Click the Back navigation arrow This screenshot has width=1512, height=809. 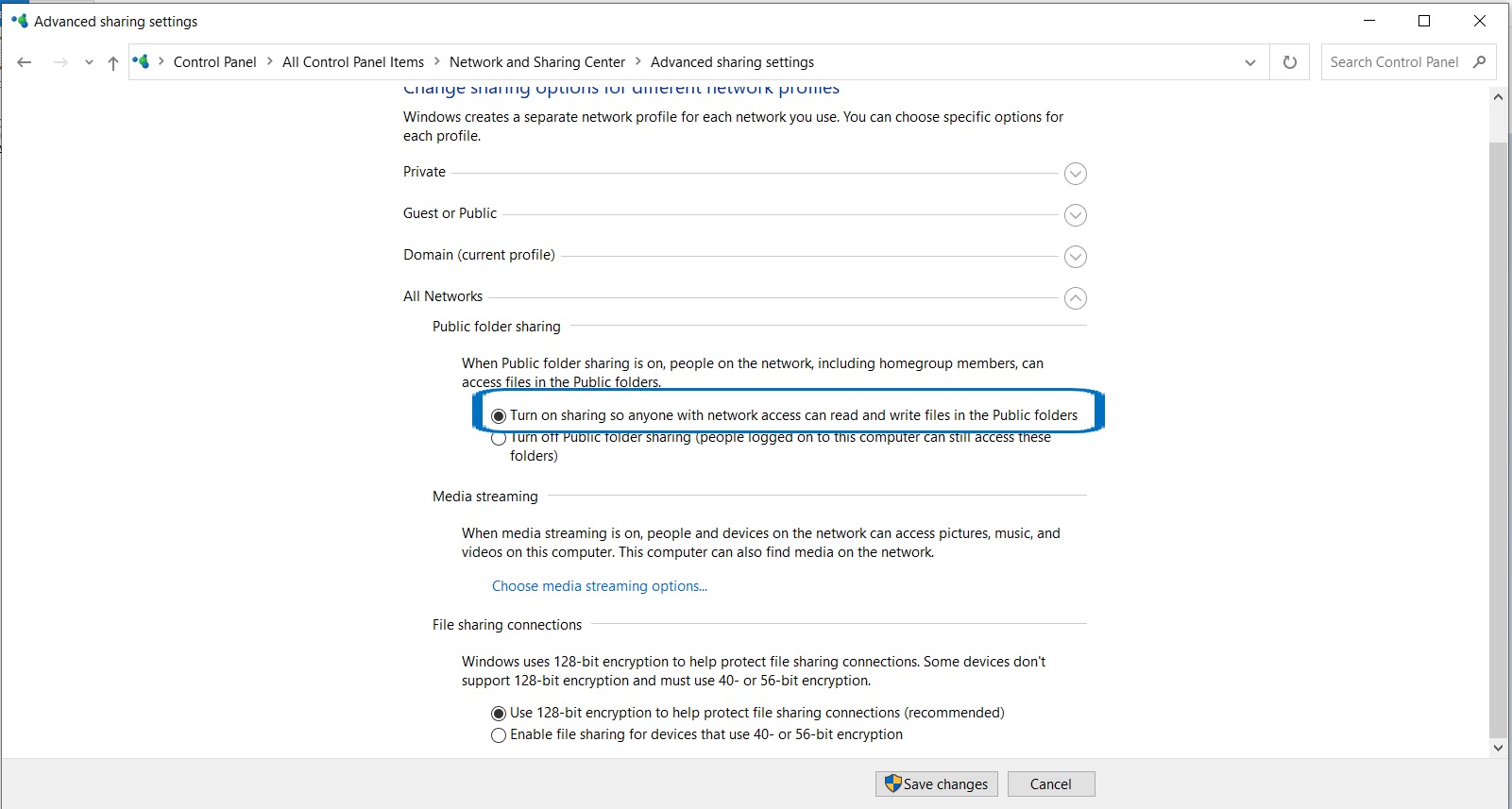[x=25, y=62]
